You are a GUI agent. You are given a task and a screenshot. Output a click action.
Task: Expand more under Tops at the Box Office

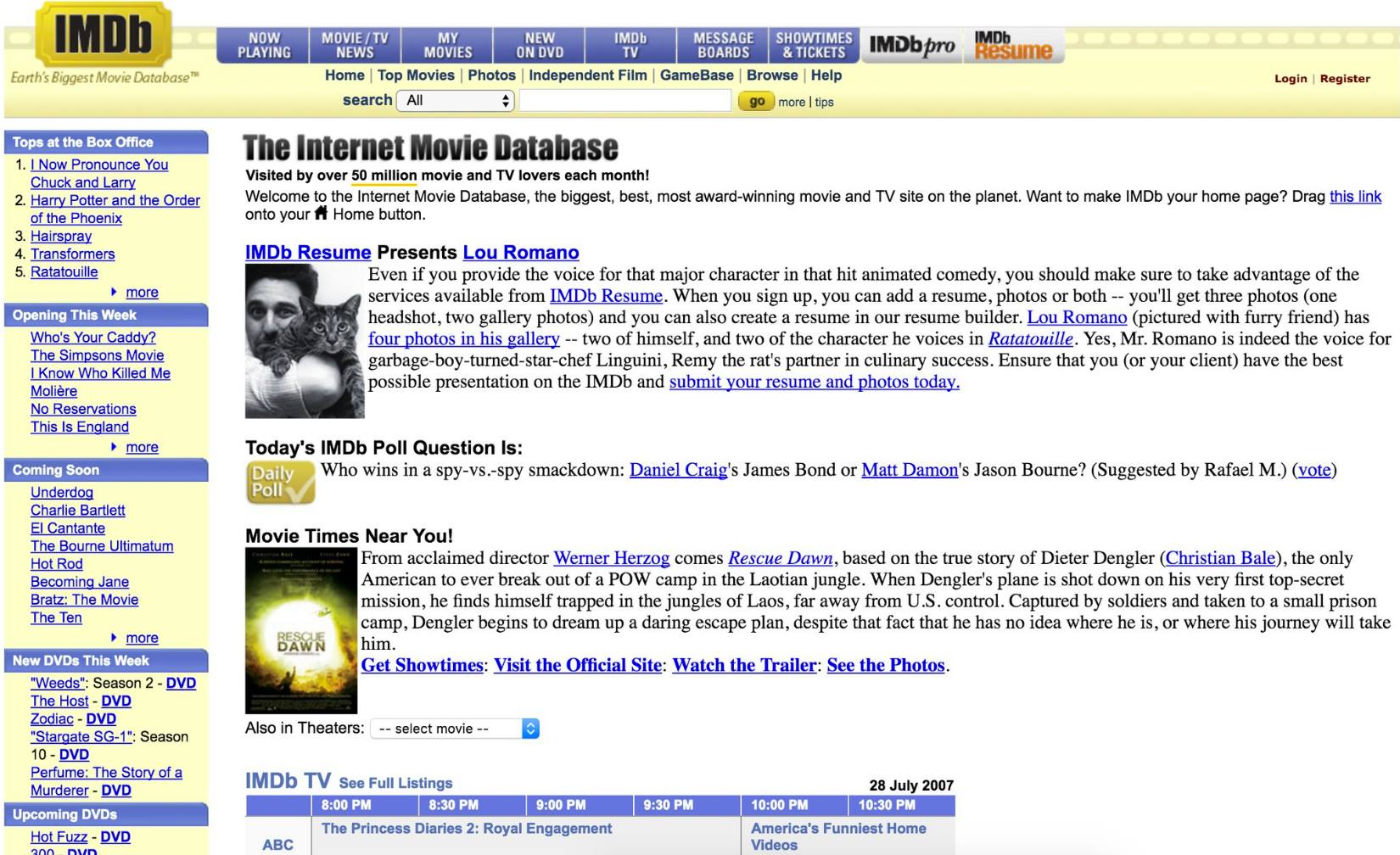point(142,293)
